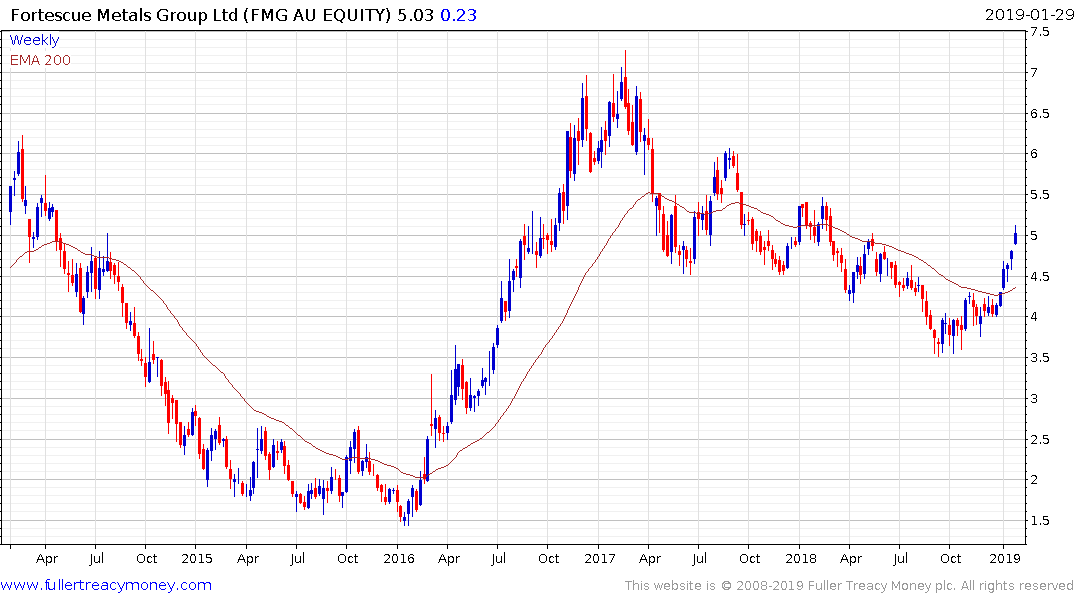Click the 3.5 label on the price axis
Viewport: 1075px width, 600px height.
[1039, 357]
